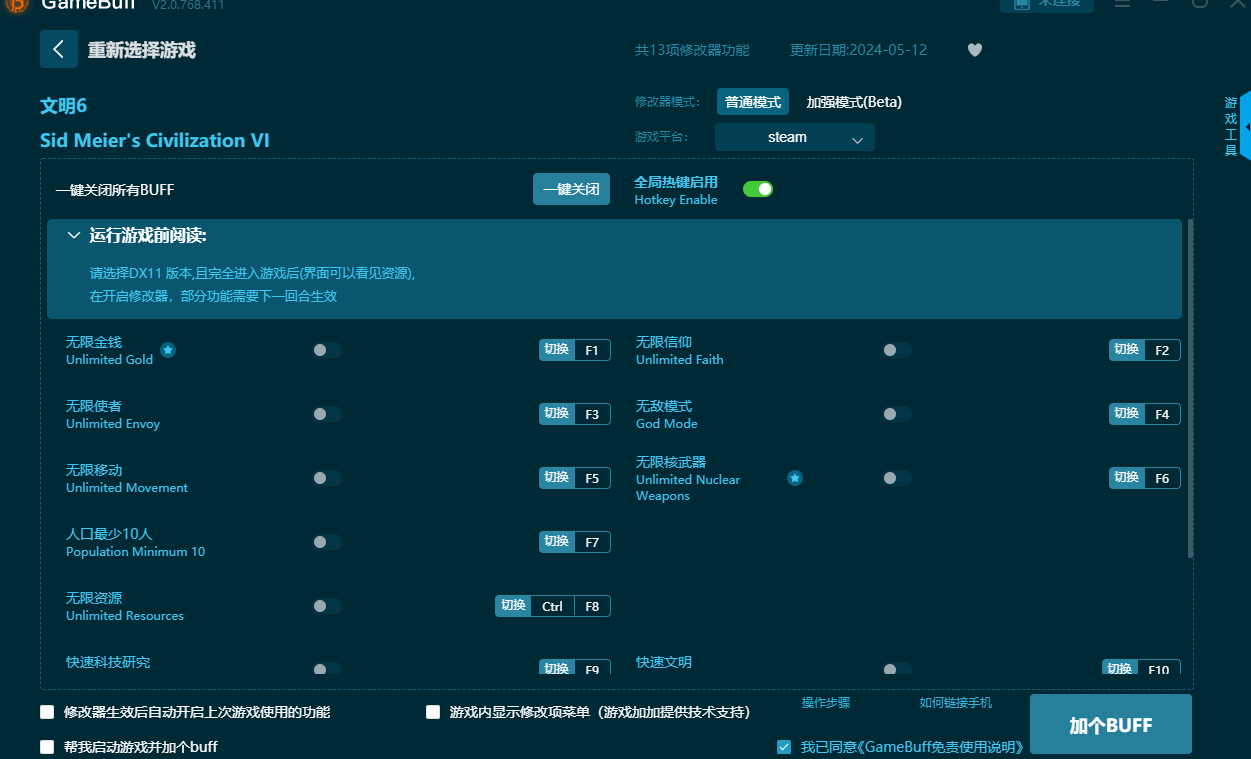
Task: Check 帮我启动游戏并加个buff option
Action: pos(45,746)
